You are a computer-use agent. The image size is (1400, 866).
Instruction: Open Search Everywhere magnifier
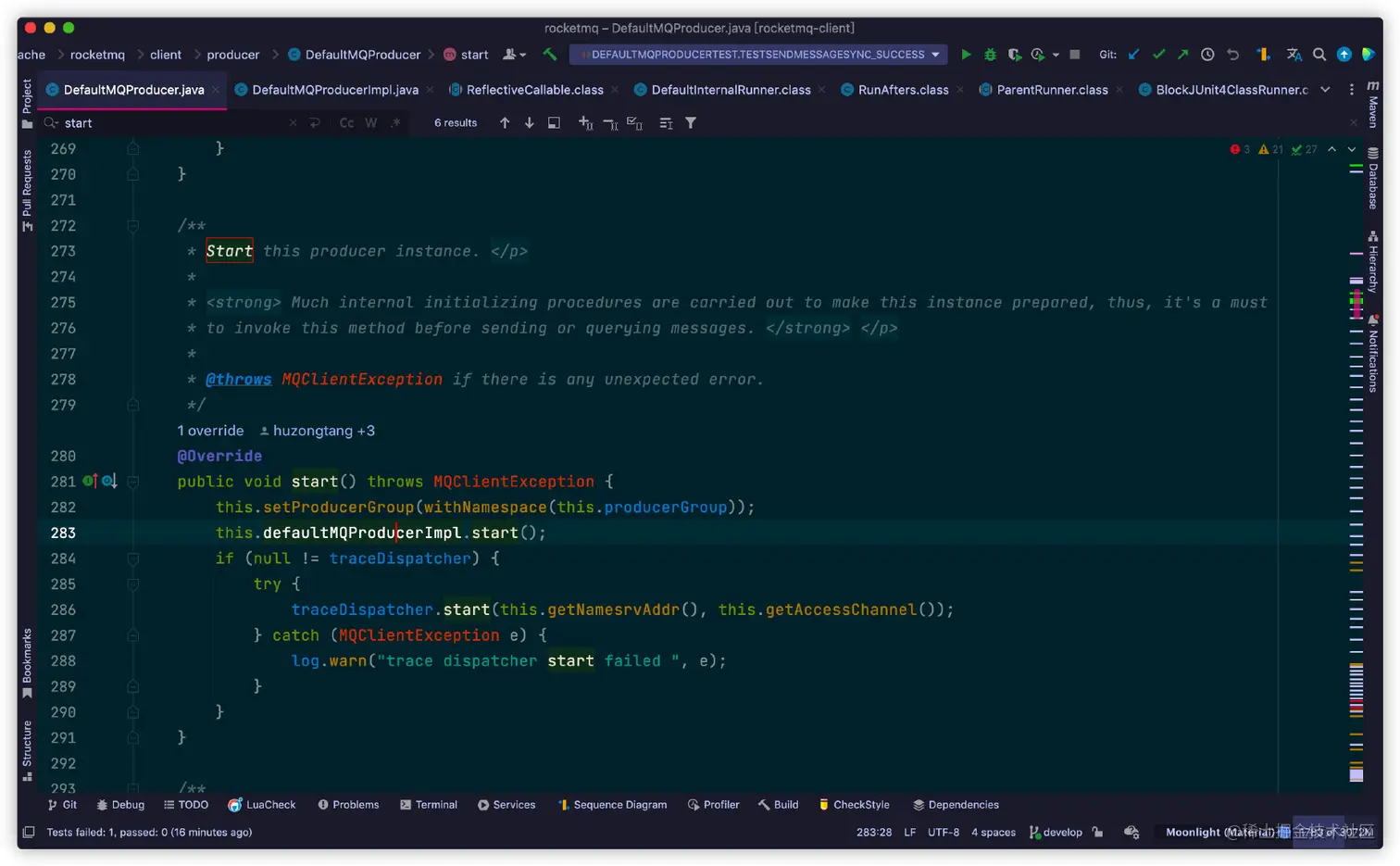(1319, 55)
